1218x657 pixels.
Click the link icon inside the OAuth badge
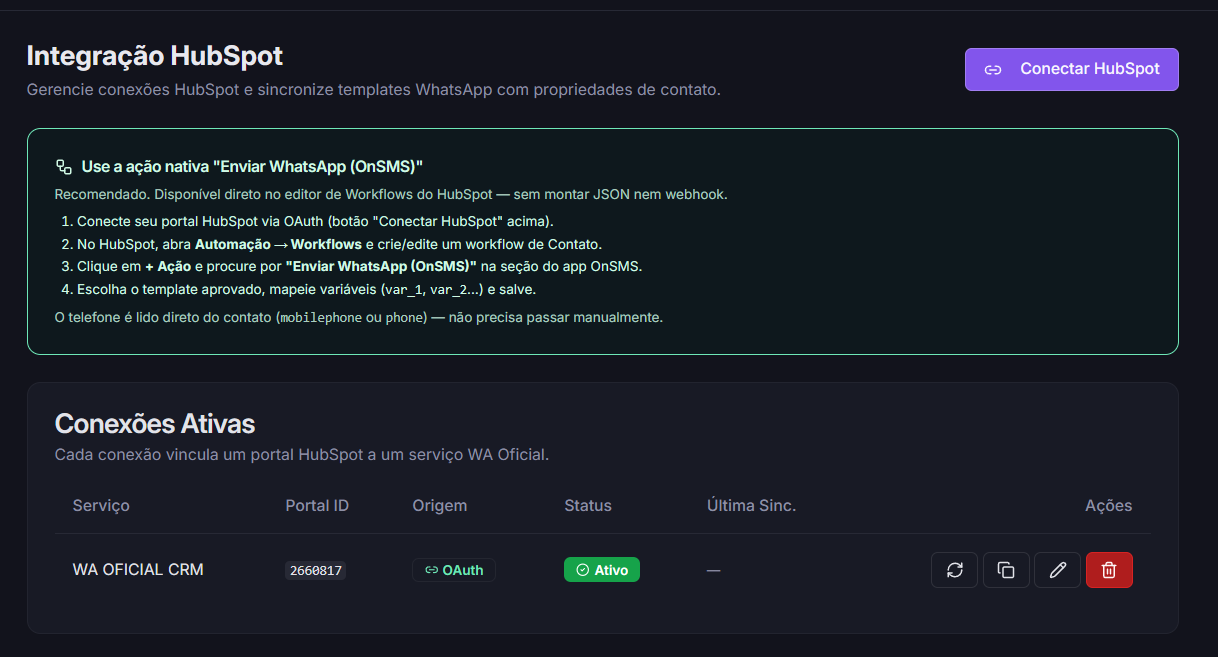(431, 570)
